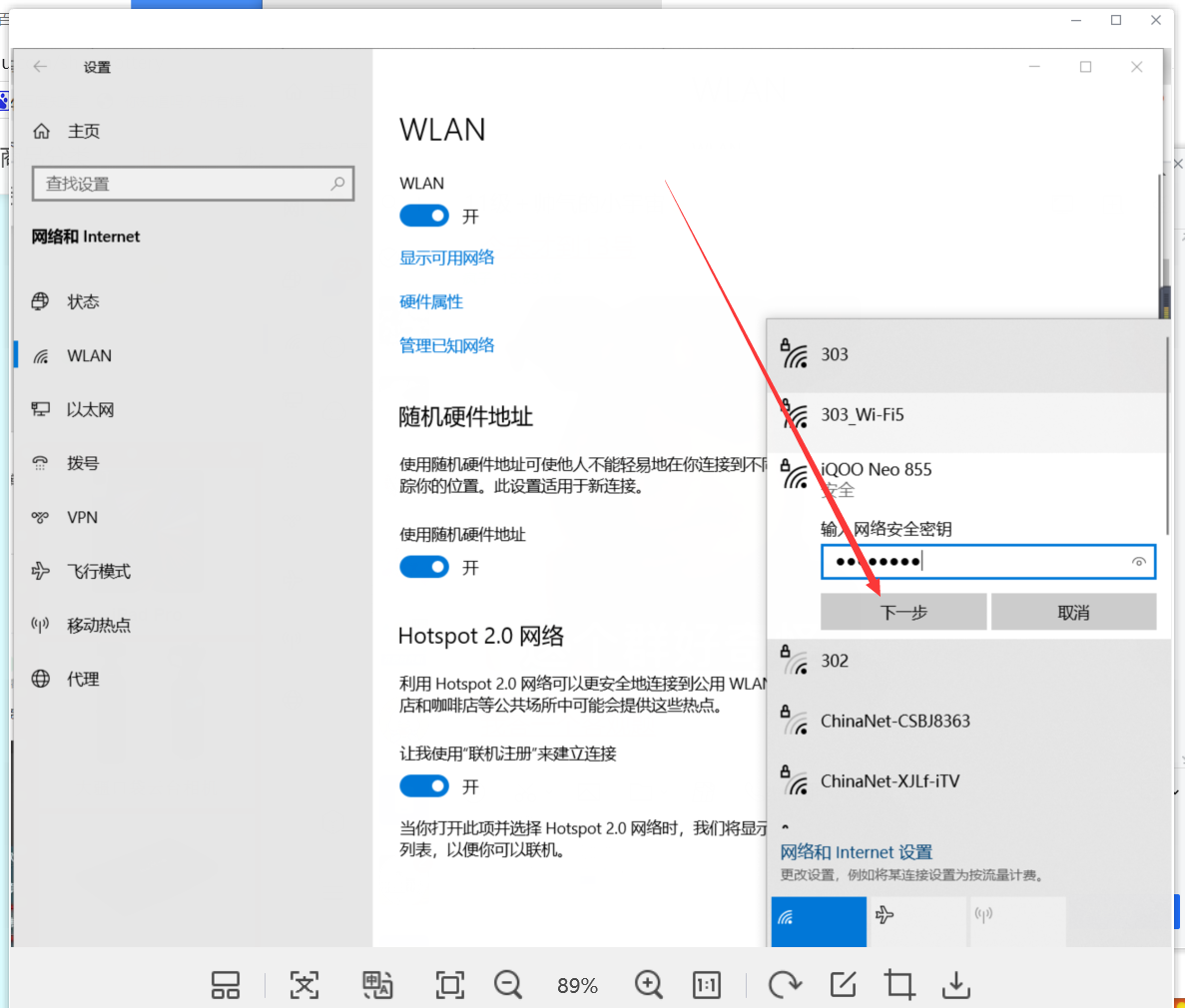Disable the random hardware address toggle
The width and height of the screenshot is (1185, 1008).
(x=424, y=567)
